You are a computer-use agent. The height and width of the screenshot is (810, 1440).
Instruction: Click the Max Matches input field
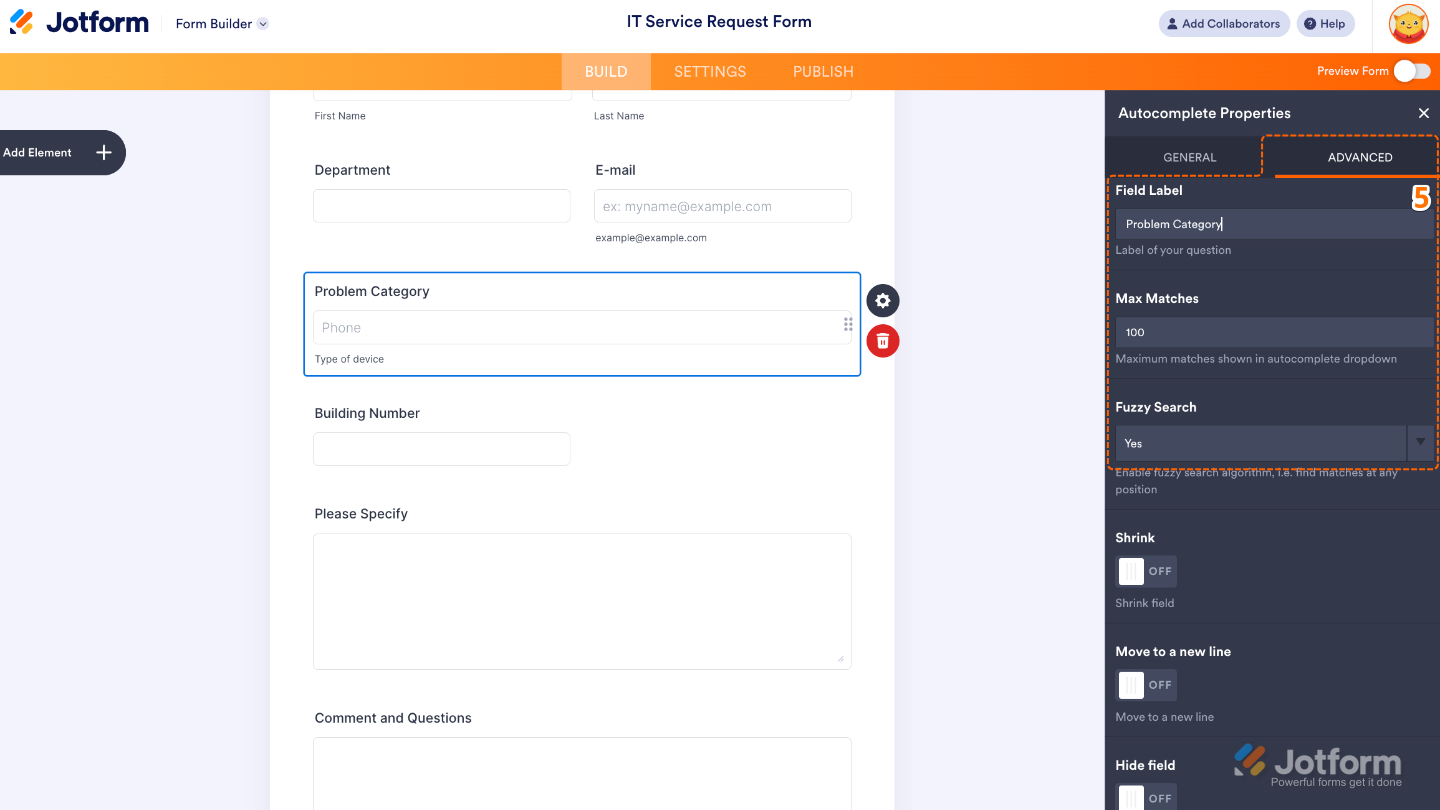1273,332
